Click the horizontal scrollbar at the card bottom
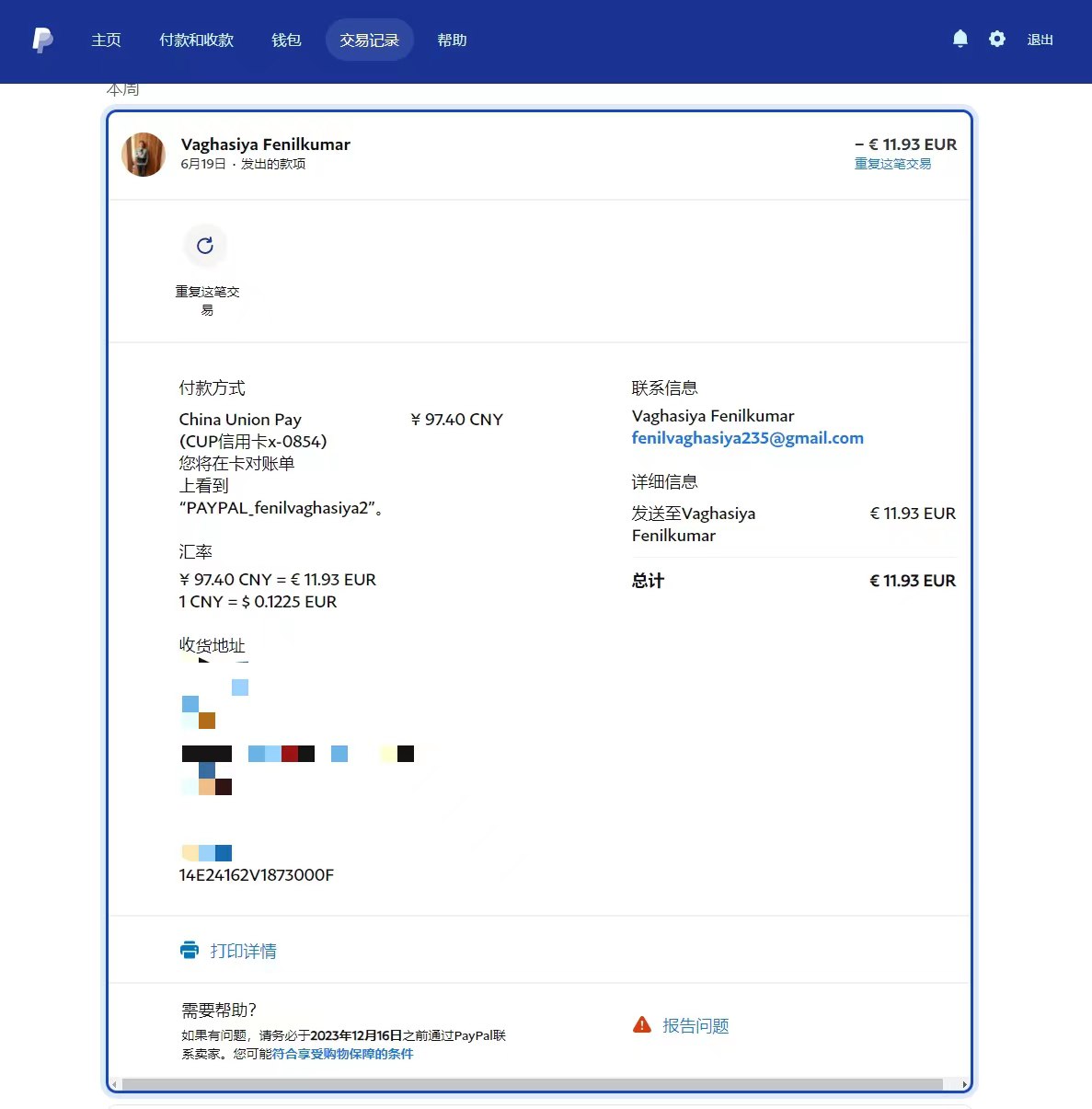 pos(532,1084)
